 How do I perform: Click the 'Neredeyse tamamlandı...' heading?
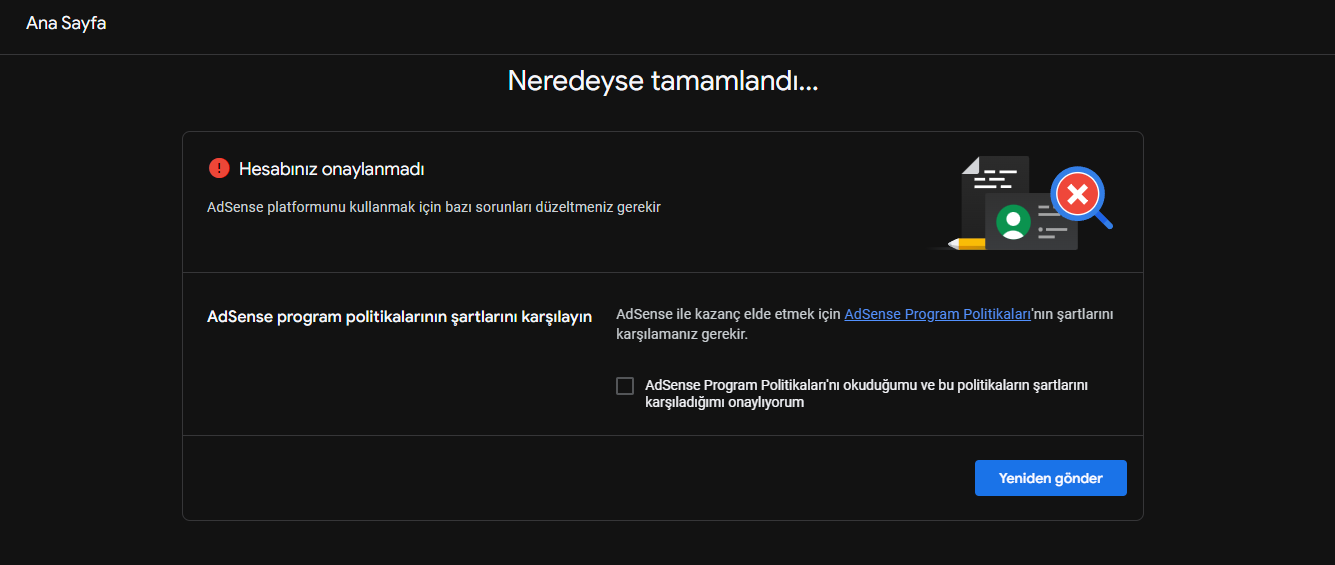[x=663, y=81]
